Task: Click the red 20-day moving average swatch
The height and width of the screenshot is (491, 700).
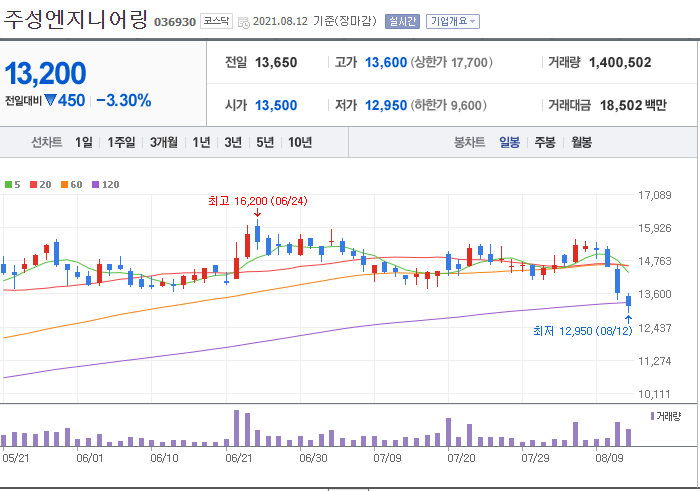Action: coord(33,184)
